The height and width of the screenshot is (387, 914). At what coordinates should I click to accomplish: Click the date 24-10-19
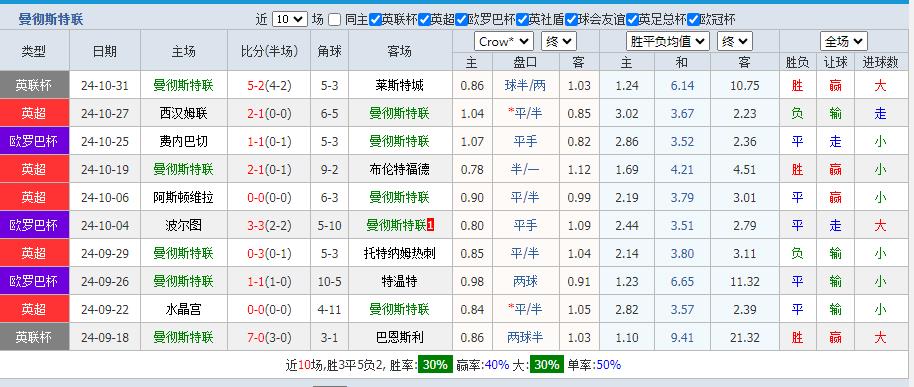pos(105,170)
